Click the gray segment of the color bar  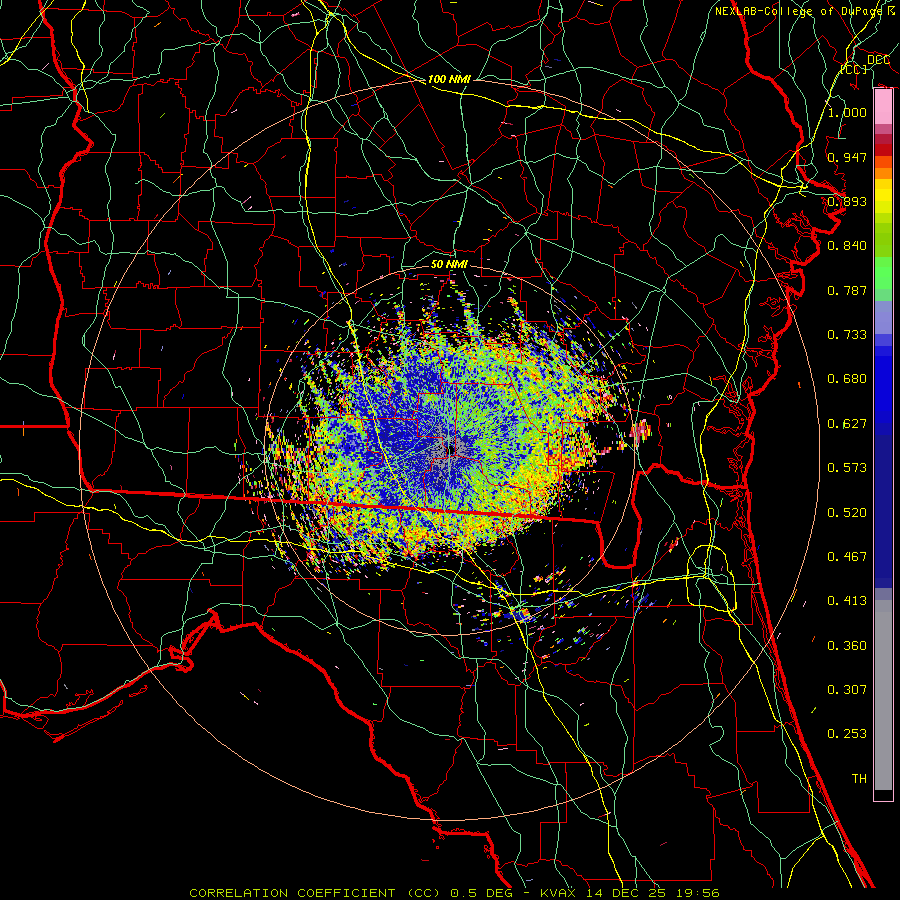pos(883,695)
